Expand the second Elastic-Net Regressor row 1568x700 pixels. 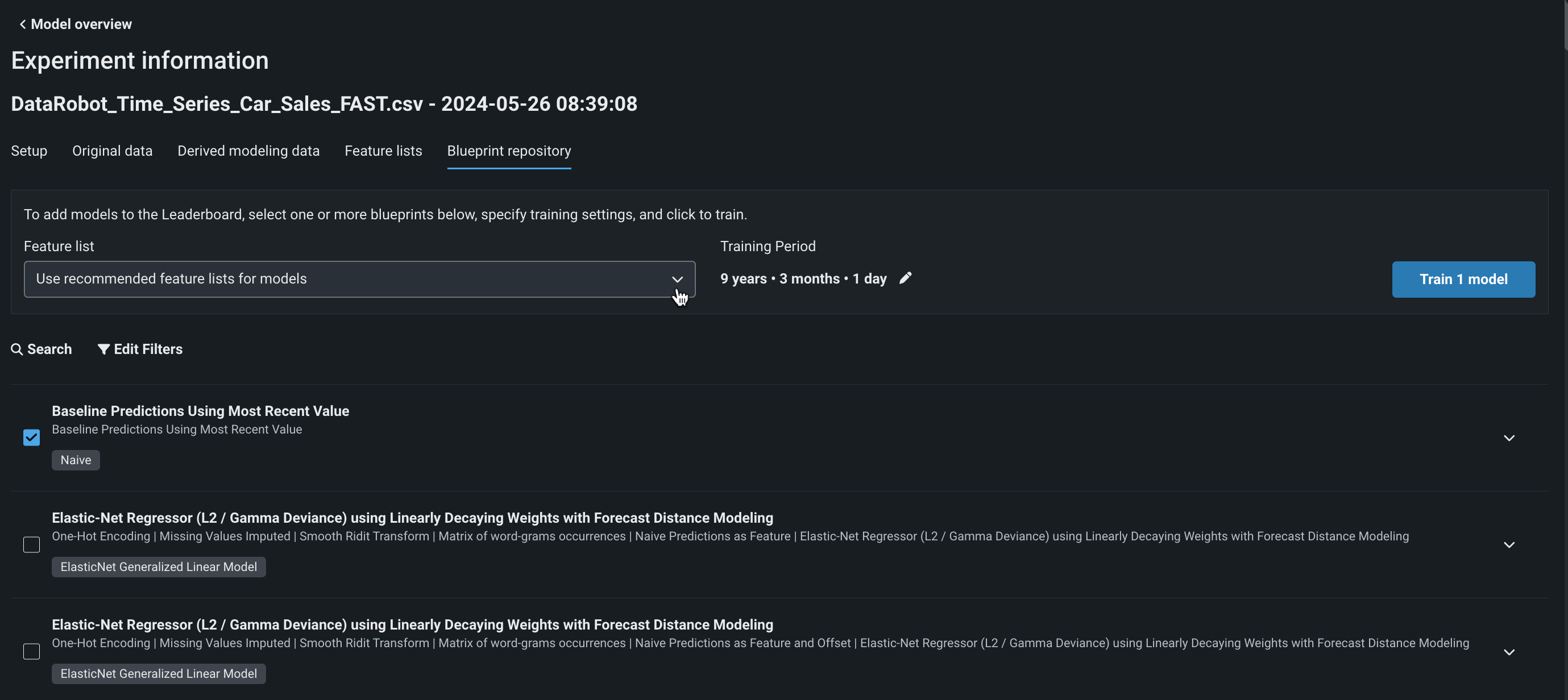1508,652
